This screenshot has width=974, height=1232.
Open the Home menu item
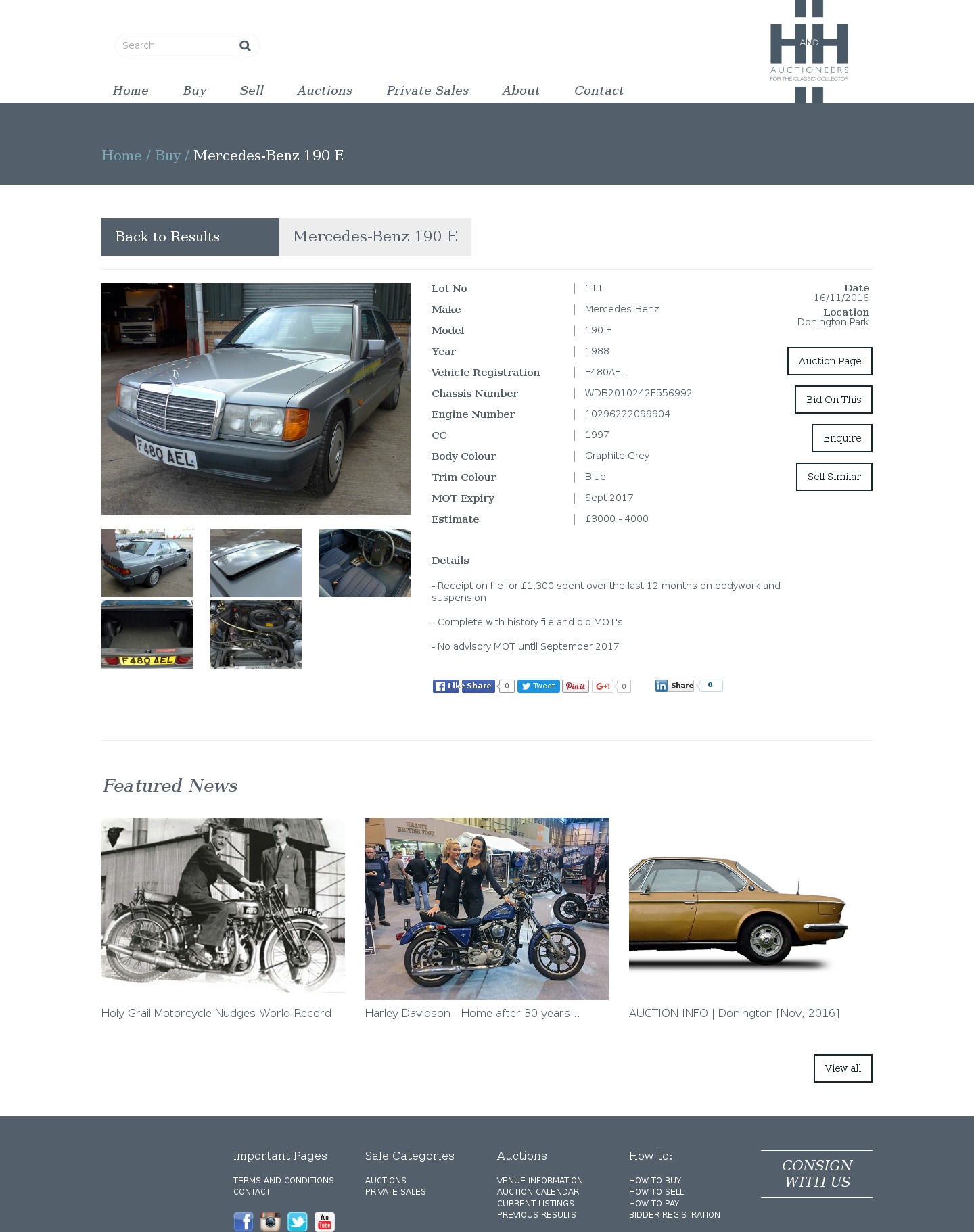coord(131,91)
